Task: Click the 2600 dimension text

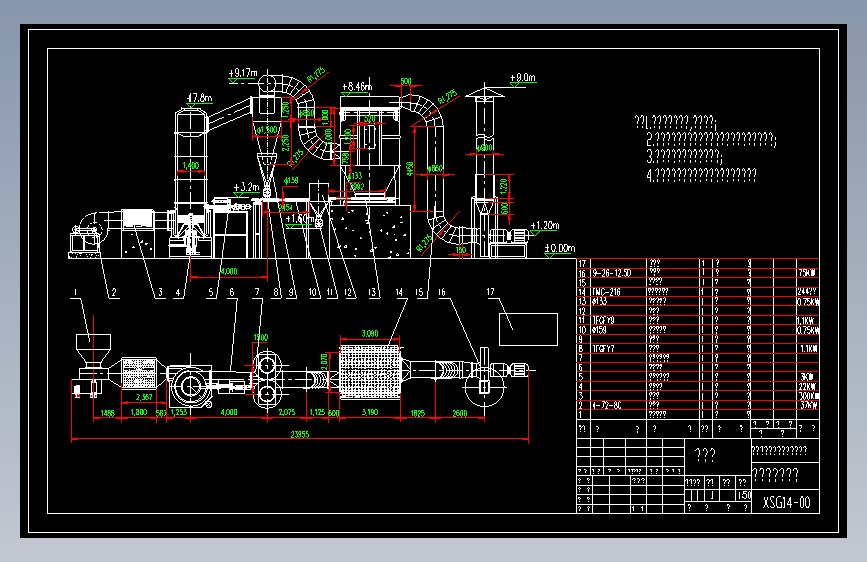Action: pyautogui.click(x=459, y=413)
